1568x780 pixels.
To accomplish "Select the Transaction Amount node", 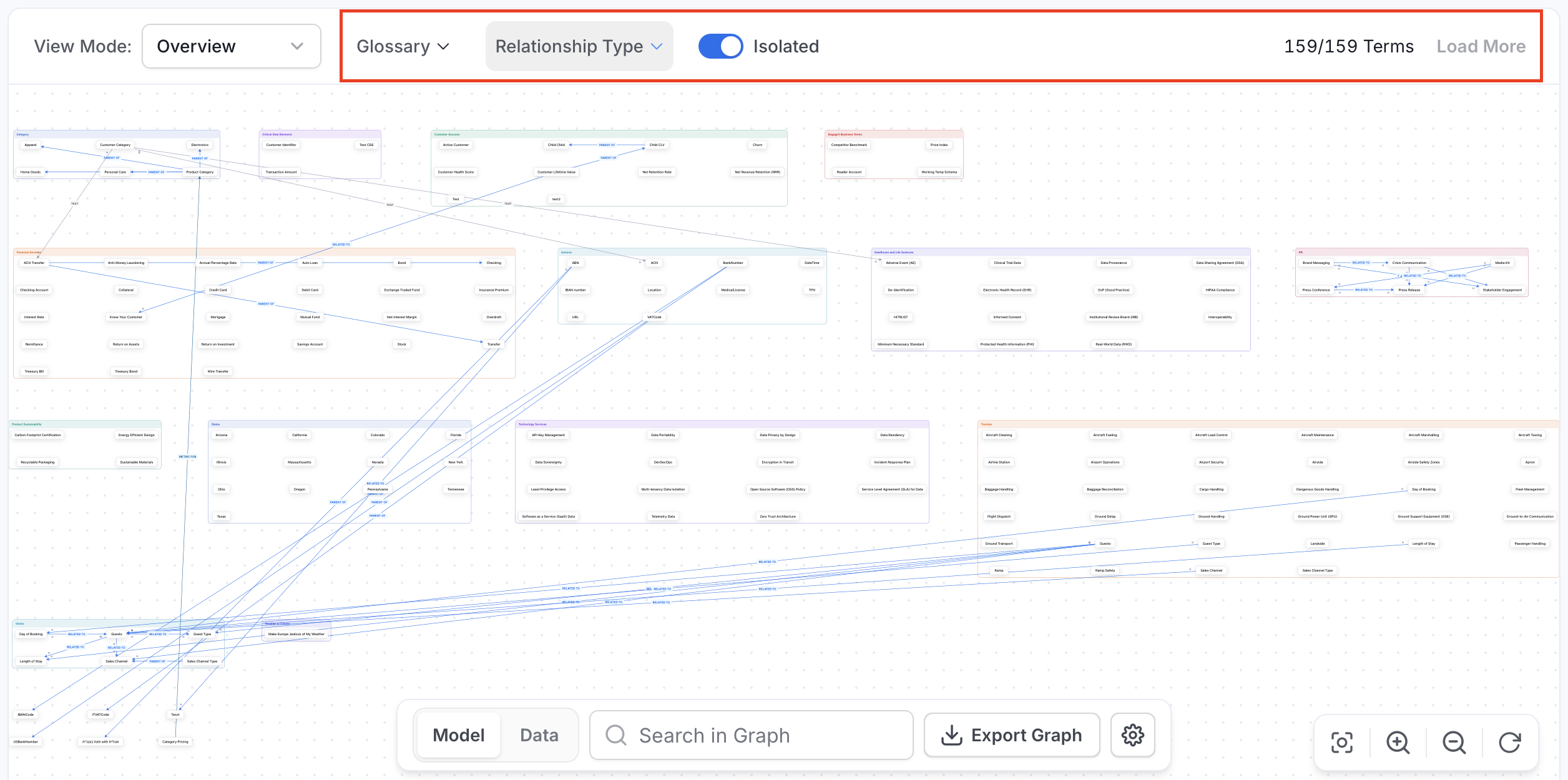I will tap(281, 172).
